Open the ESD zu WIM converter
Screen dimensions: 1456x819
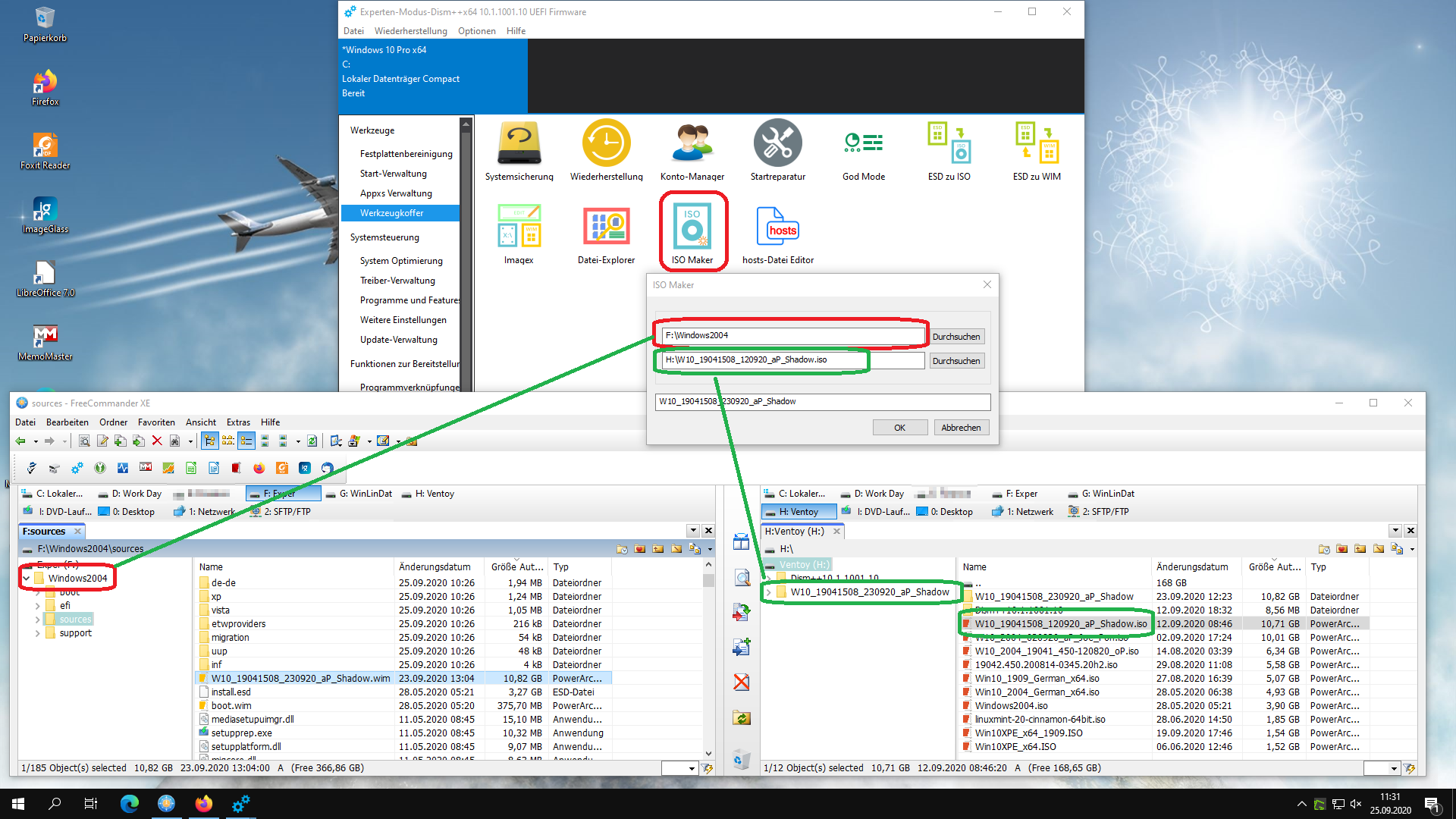1036,146
